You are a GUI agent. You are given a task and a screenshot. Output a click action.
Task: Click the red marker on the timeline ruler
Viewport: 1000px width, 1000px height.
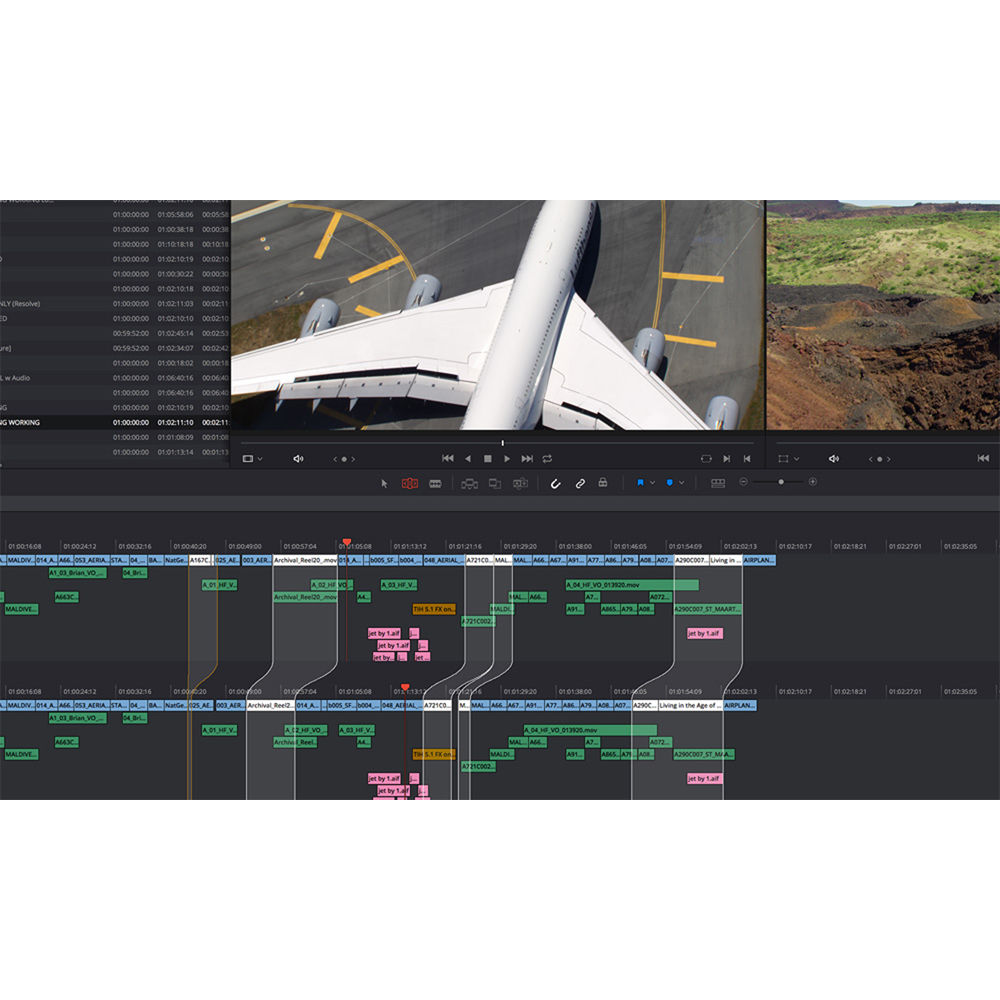(x=345, y=540)
